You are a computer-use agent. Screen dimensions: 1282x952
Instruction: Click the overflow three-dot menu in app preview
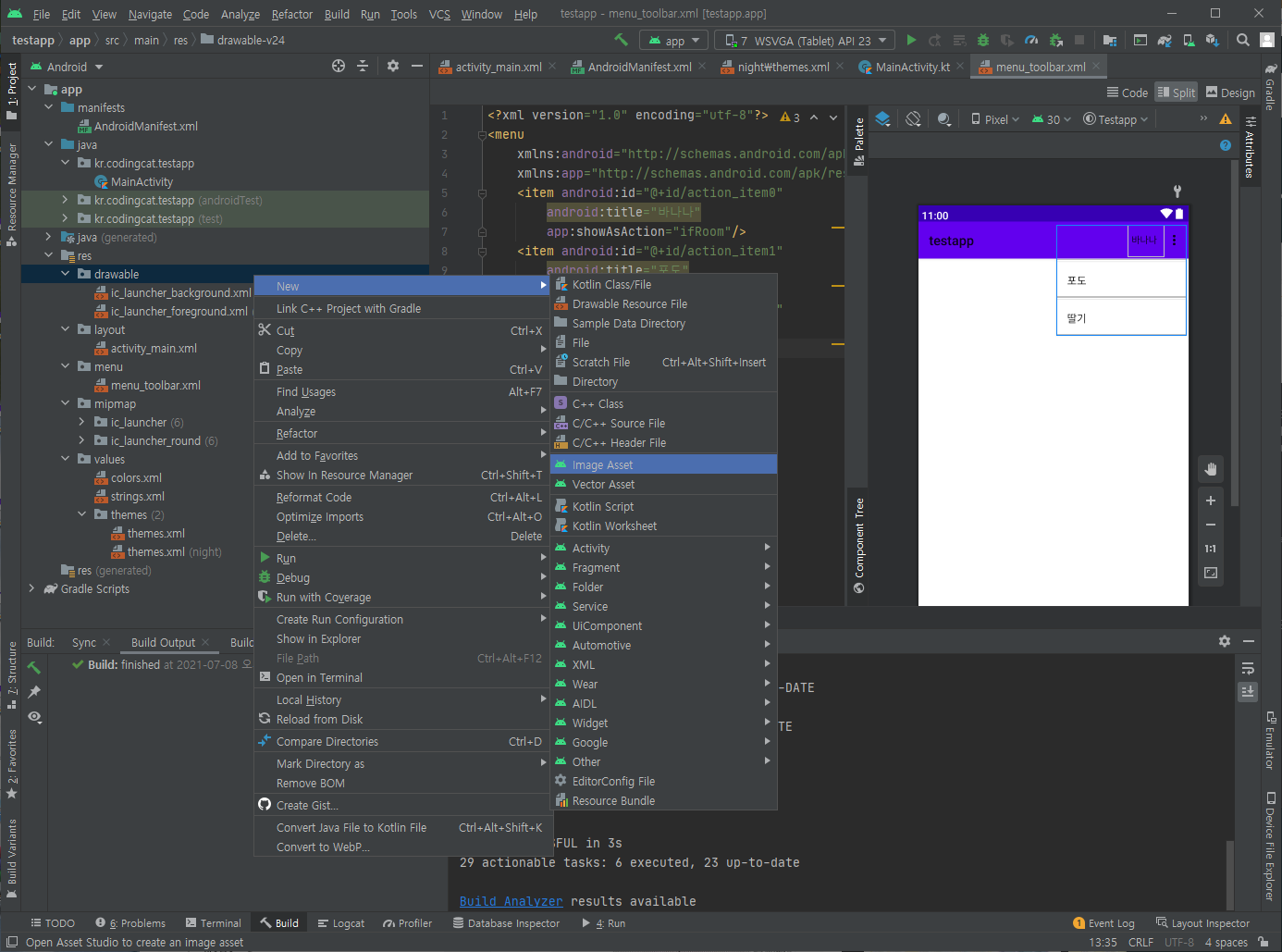click(x=1175, y=240)
